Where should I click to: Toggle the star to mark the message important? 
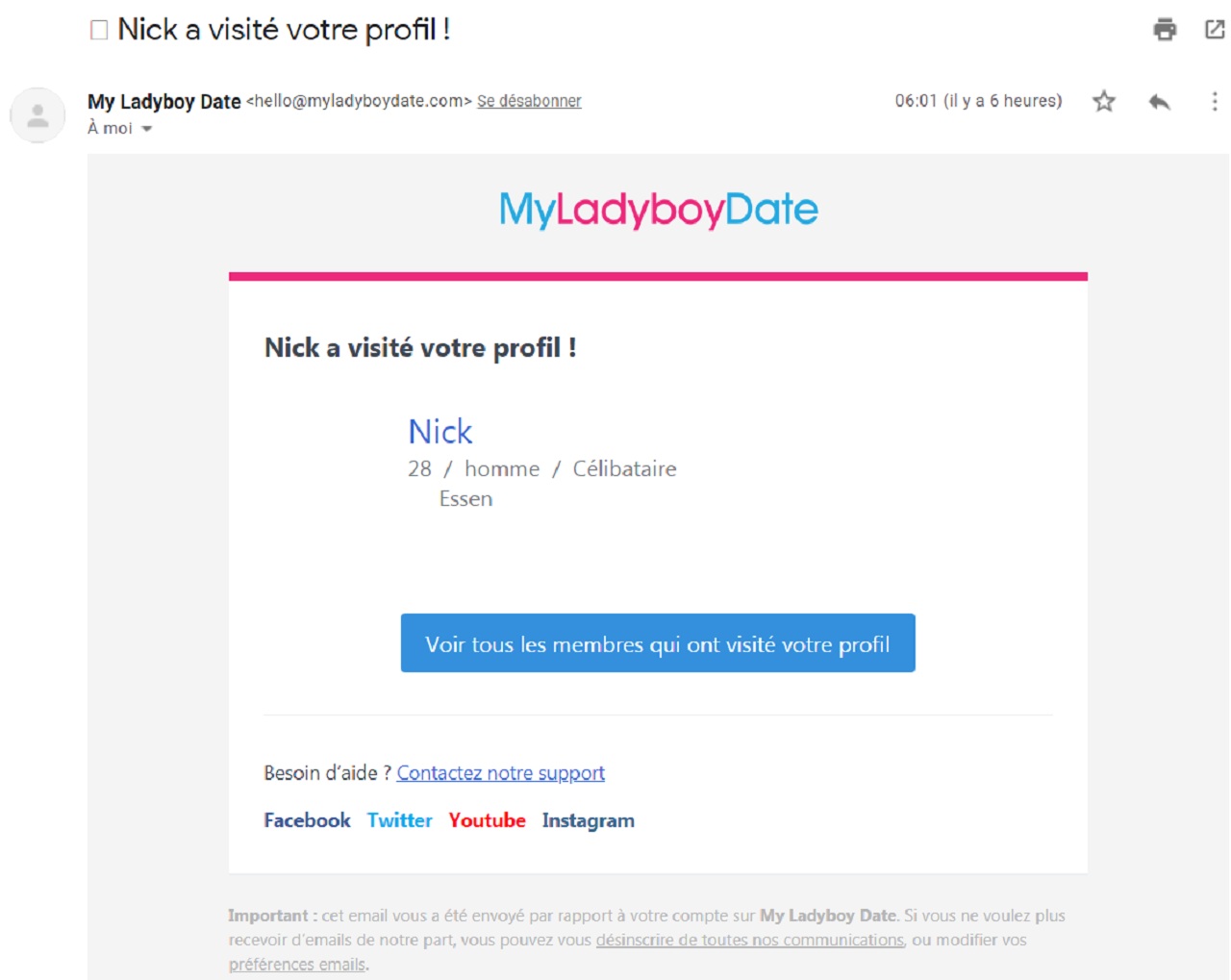(x=1103, y=102)
